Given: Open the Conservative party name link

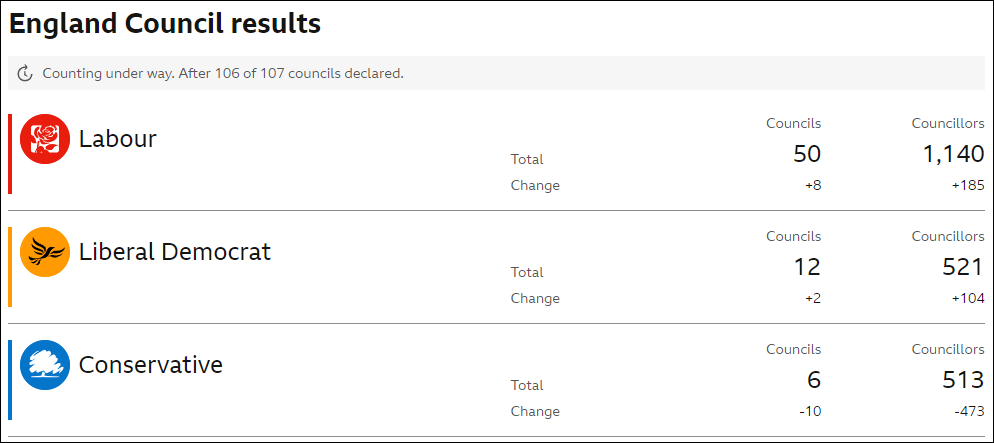Looking at the screenshot, I should [x=151, y=365].
